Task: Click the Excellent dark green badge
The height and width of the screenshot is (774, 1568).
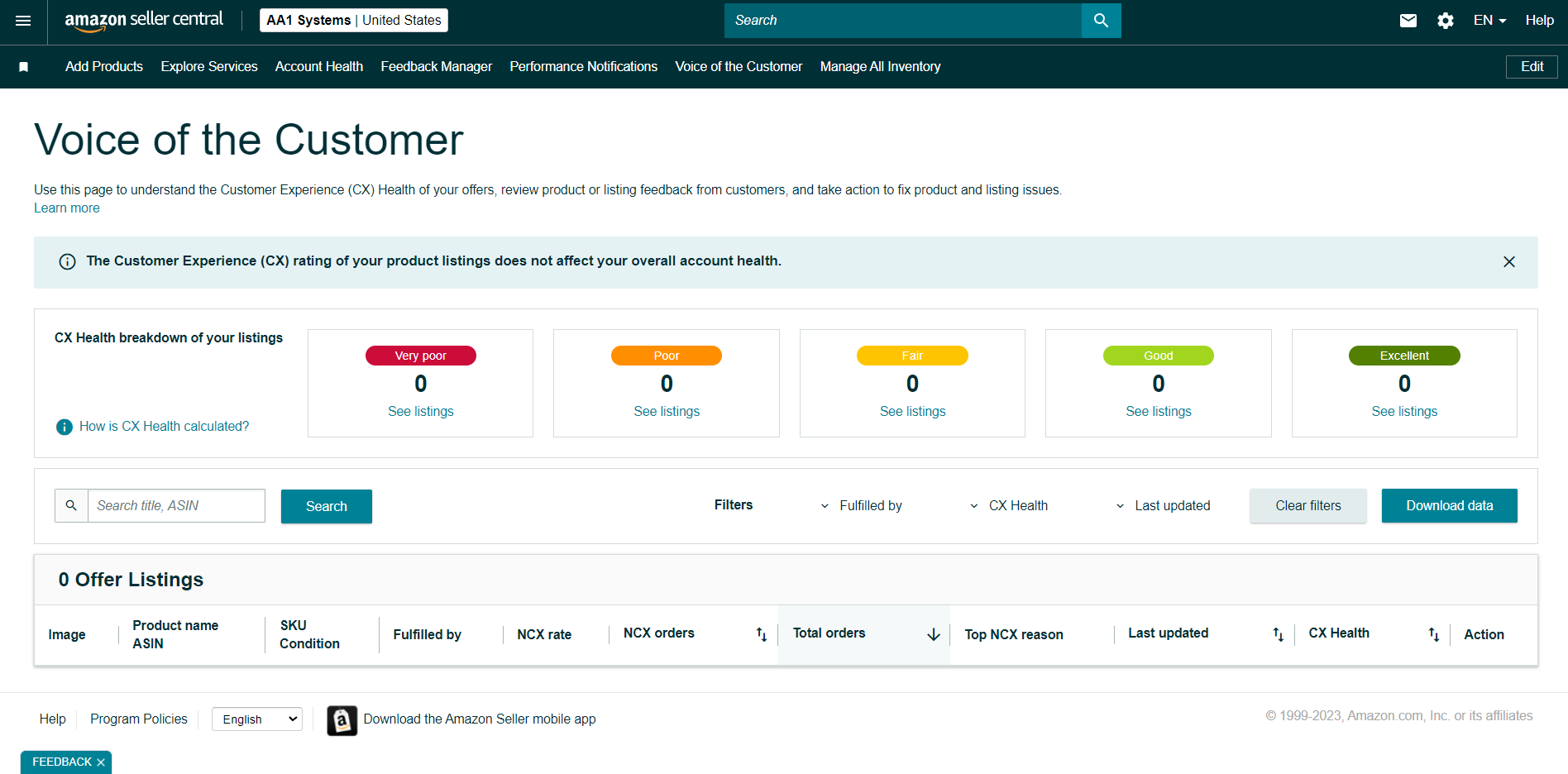Action: tap(1404, 356)
